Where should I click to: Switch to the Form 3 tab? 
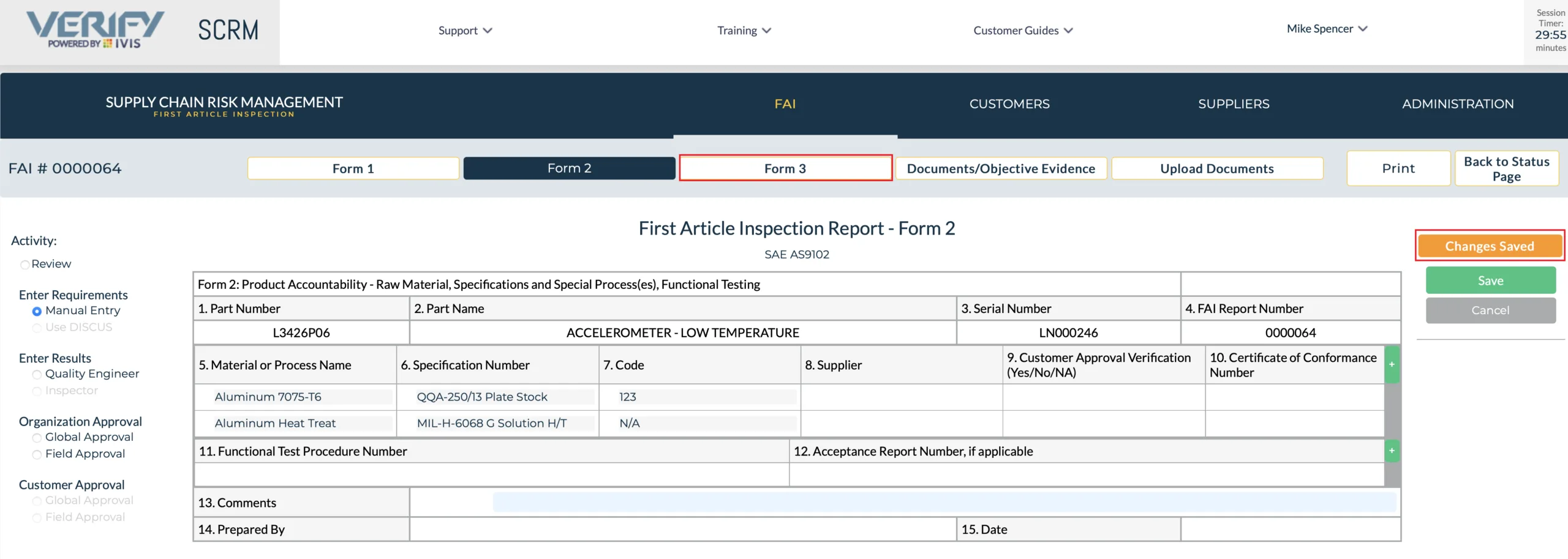(x=785, y=168)
